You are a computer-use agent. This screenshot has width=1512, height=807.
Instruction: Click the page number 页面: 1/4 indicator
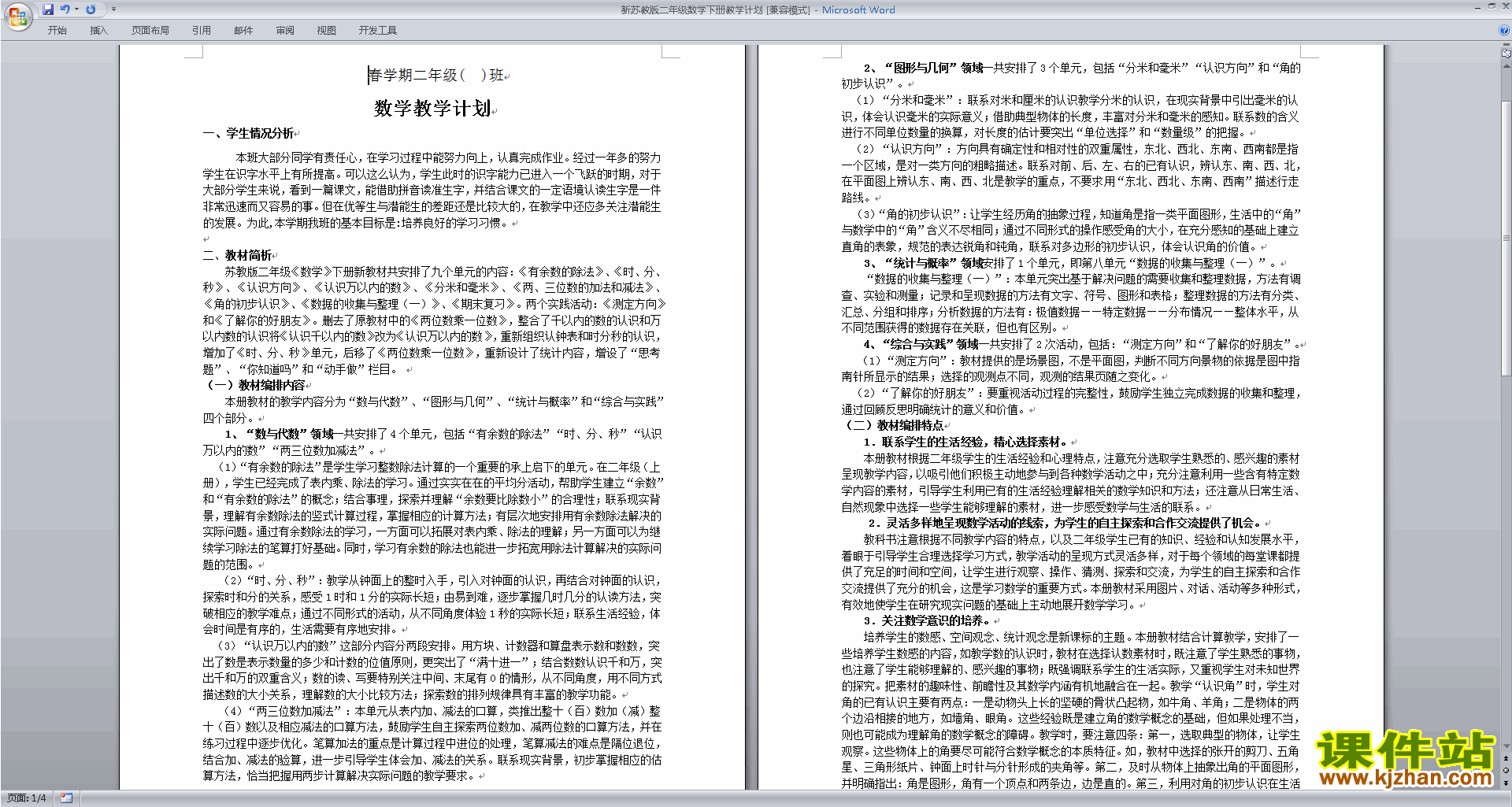click(27, 798)
